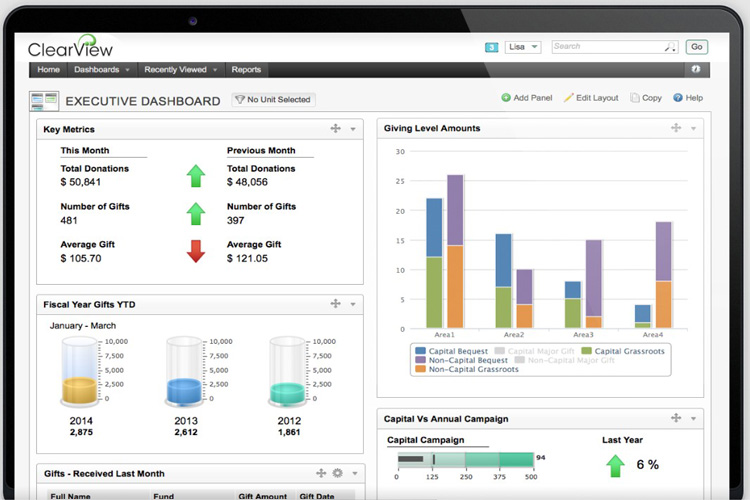Go to the Home menu item
Viewport: 750px width, 500px height.
point(48,69)
